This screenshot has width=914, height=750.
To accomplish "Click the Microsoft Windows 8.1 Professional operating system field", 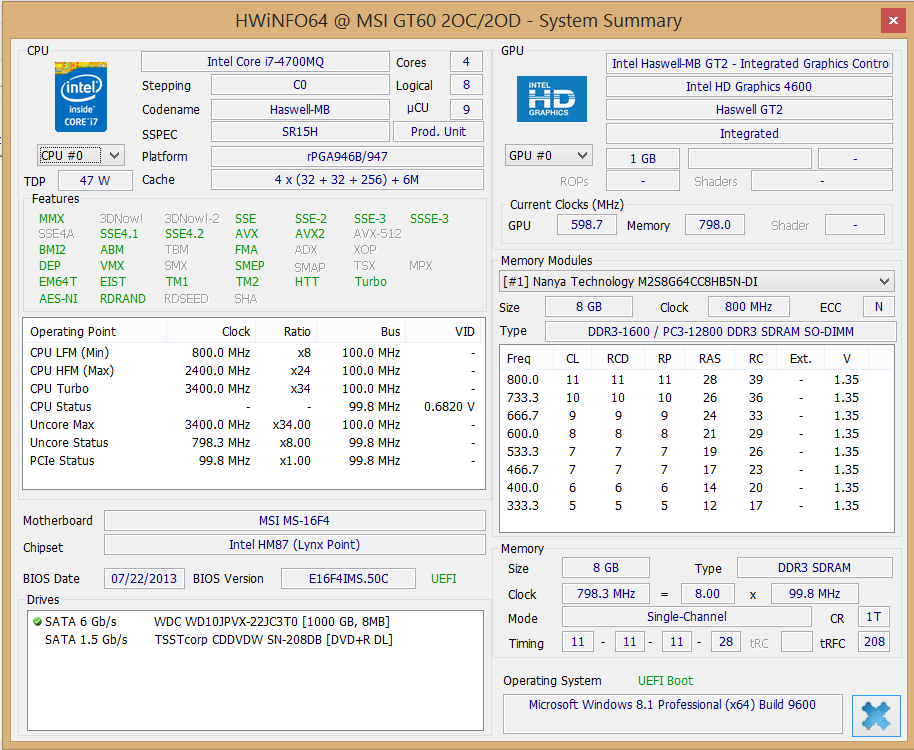I will coord(673,714).
